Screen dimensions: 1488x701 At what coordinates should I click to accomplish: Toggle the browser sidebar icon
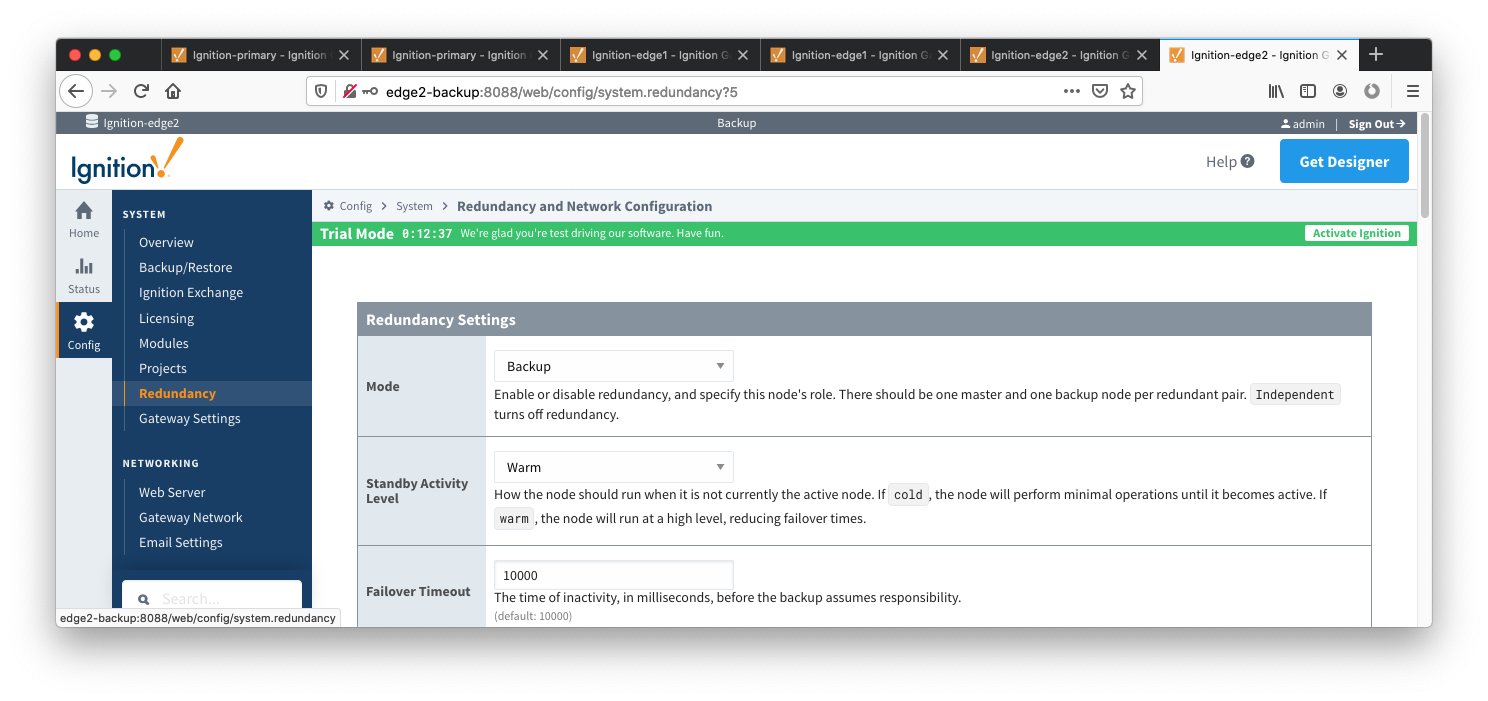point(1308,91)
